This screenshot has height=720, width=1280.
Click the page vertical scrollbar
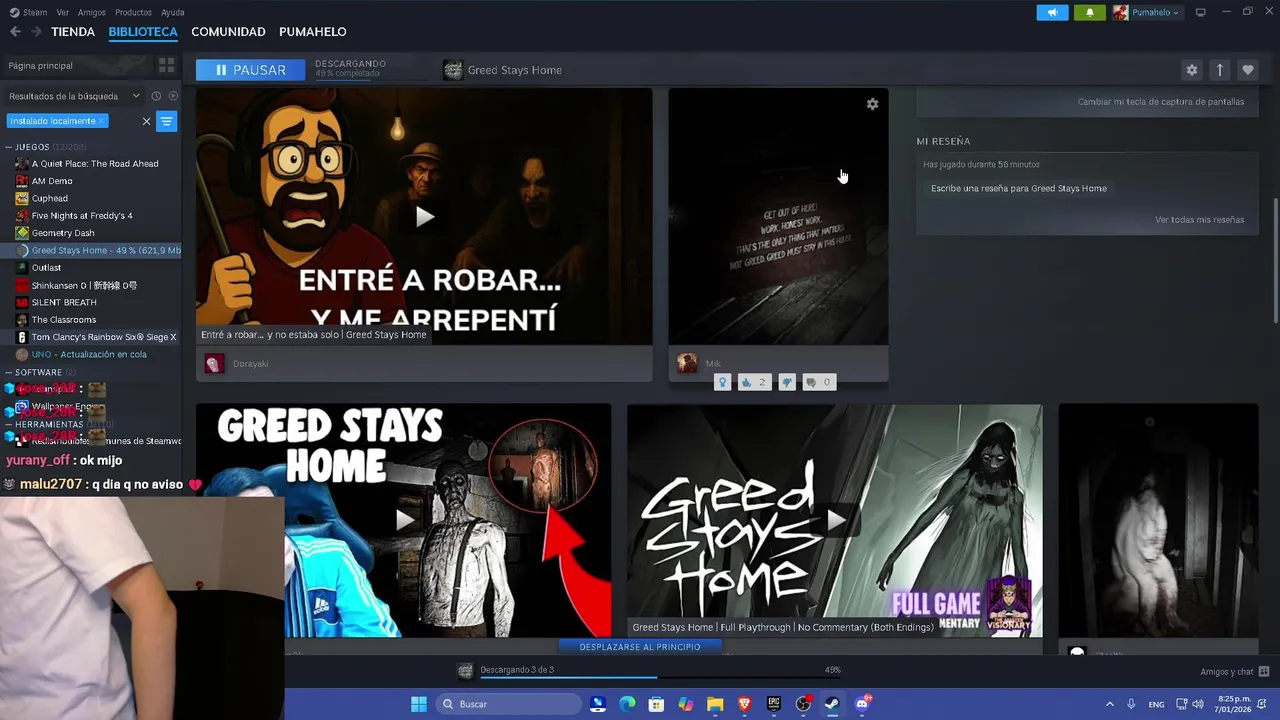[1275, 260]
